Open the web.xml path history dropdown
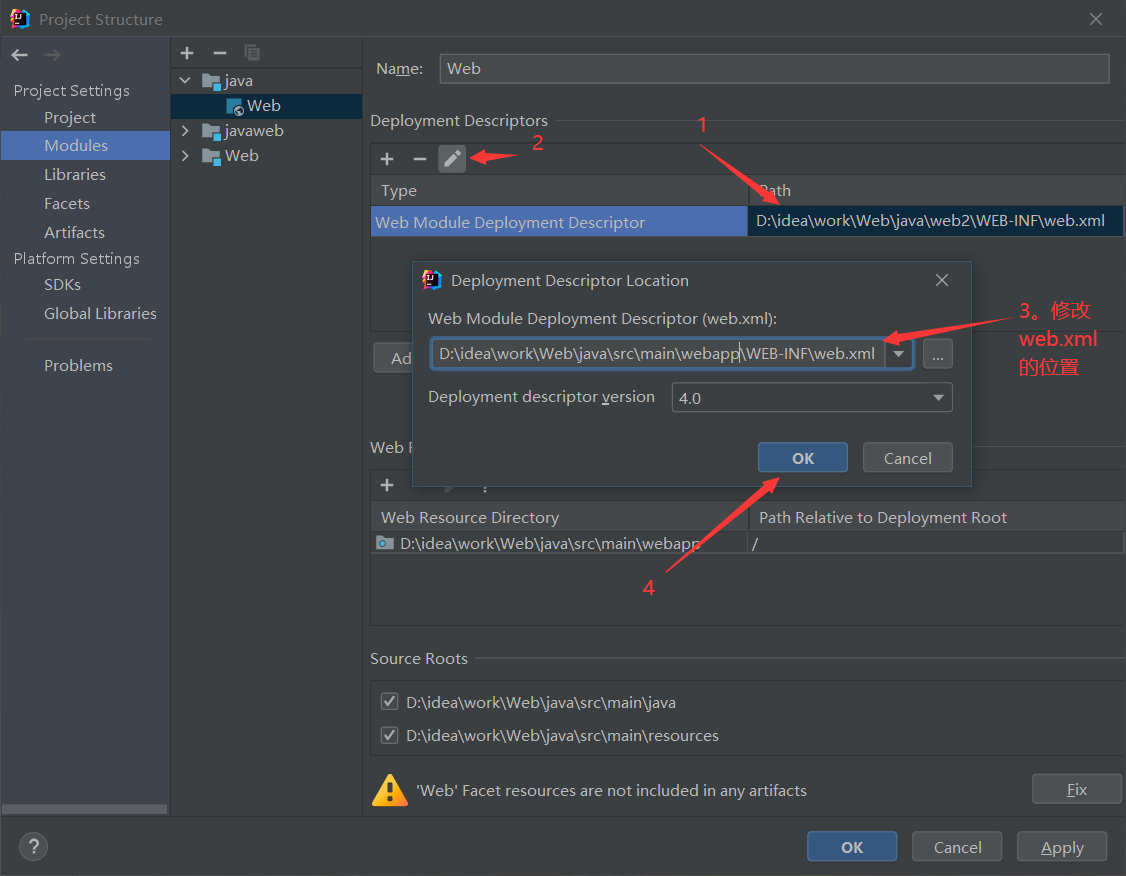 click(897, 353)
